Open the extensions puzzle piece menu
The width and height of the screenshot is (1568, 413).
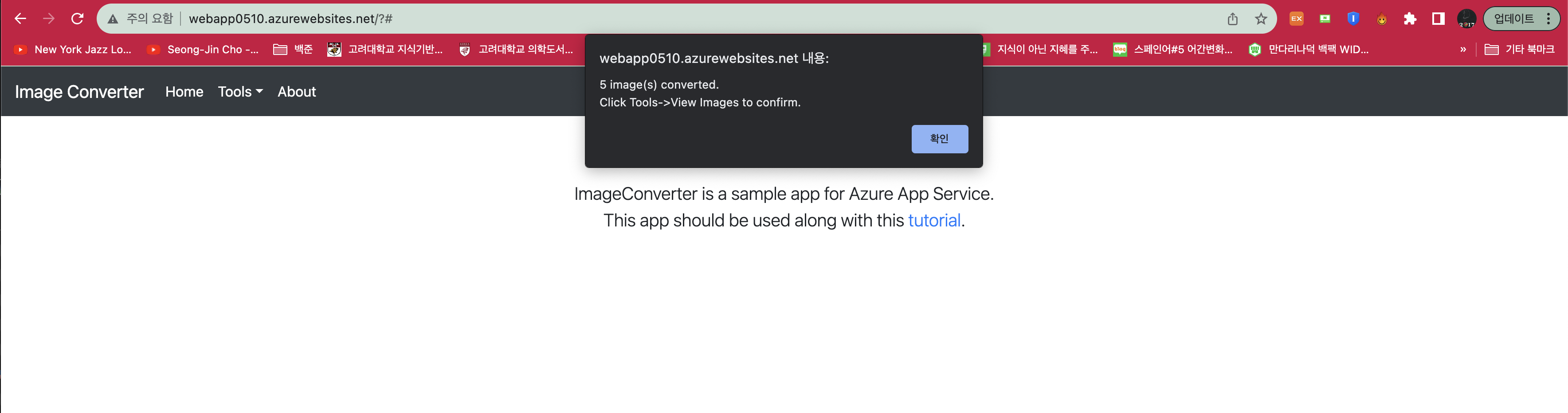pyautogui.click(x=1410, y=19)
